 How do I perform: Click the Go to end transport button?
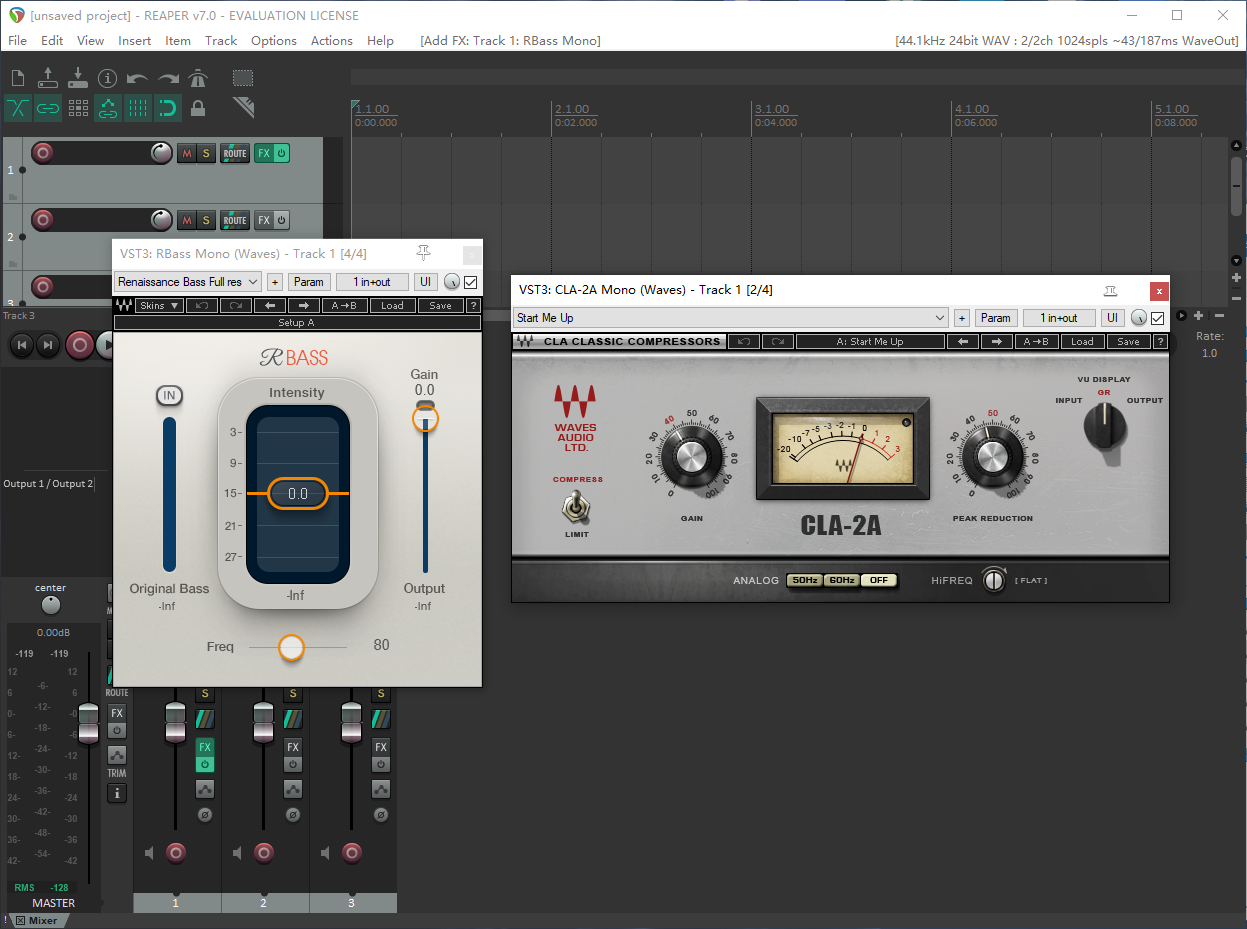pos(47,345)
